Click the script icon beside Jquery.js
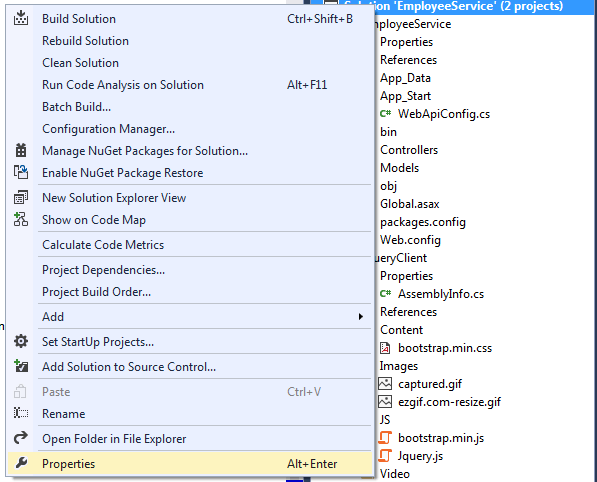 pyautogui.click(x=385, y=455)
